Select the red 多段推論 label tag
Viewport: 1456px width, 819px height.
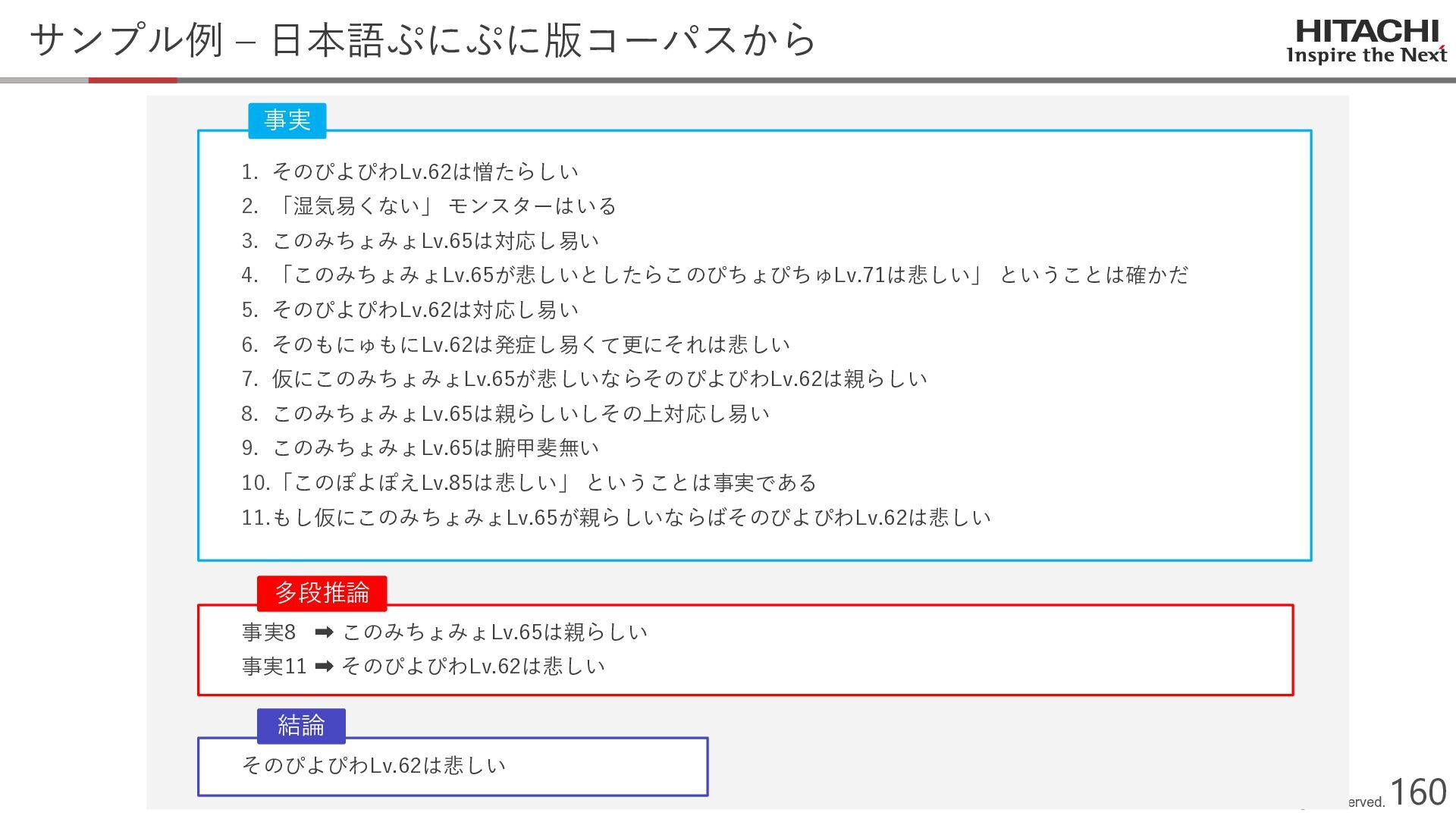322,593
